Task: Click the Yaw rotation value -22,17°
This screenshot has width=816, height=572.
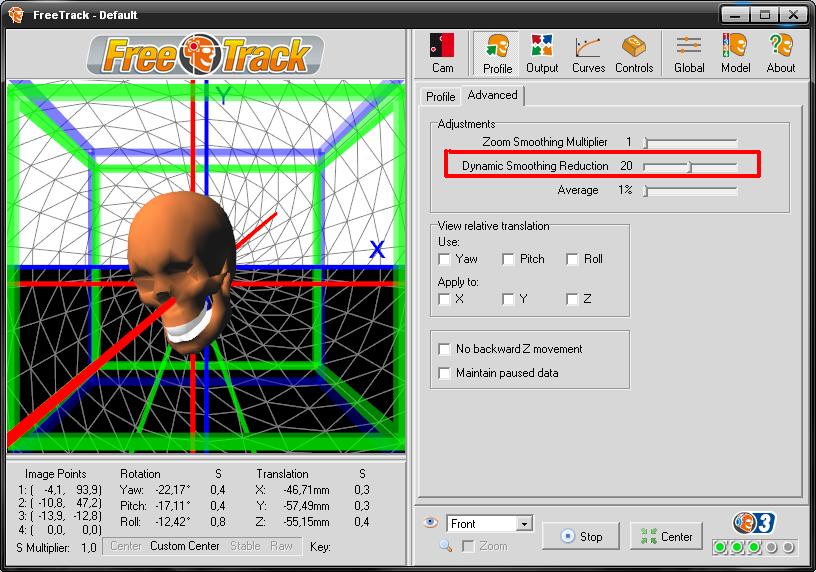Action: pos(173,490)
